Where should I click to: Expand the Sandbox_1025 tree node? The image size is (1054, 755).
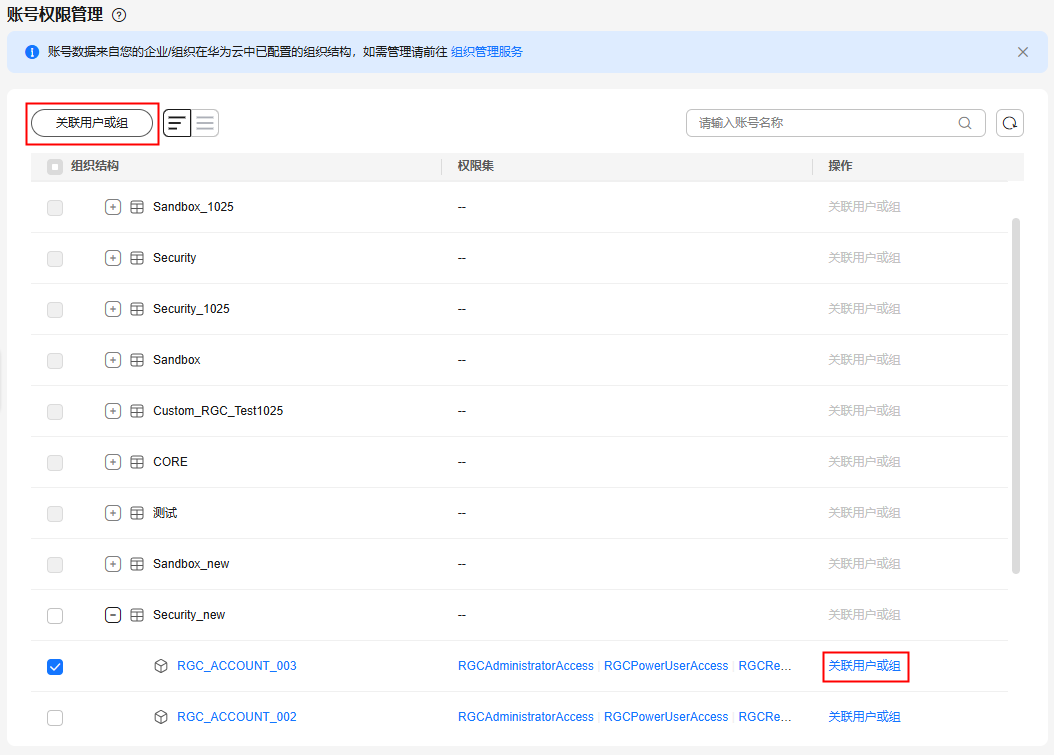[x=113, y=207]
